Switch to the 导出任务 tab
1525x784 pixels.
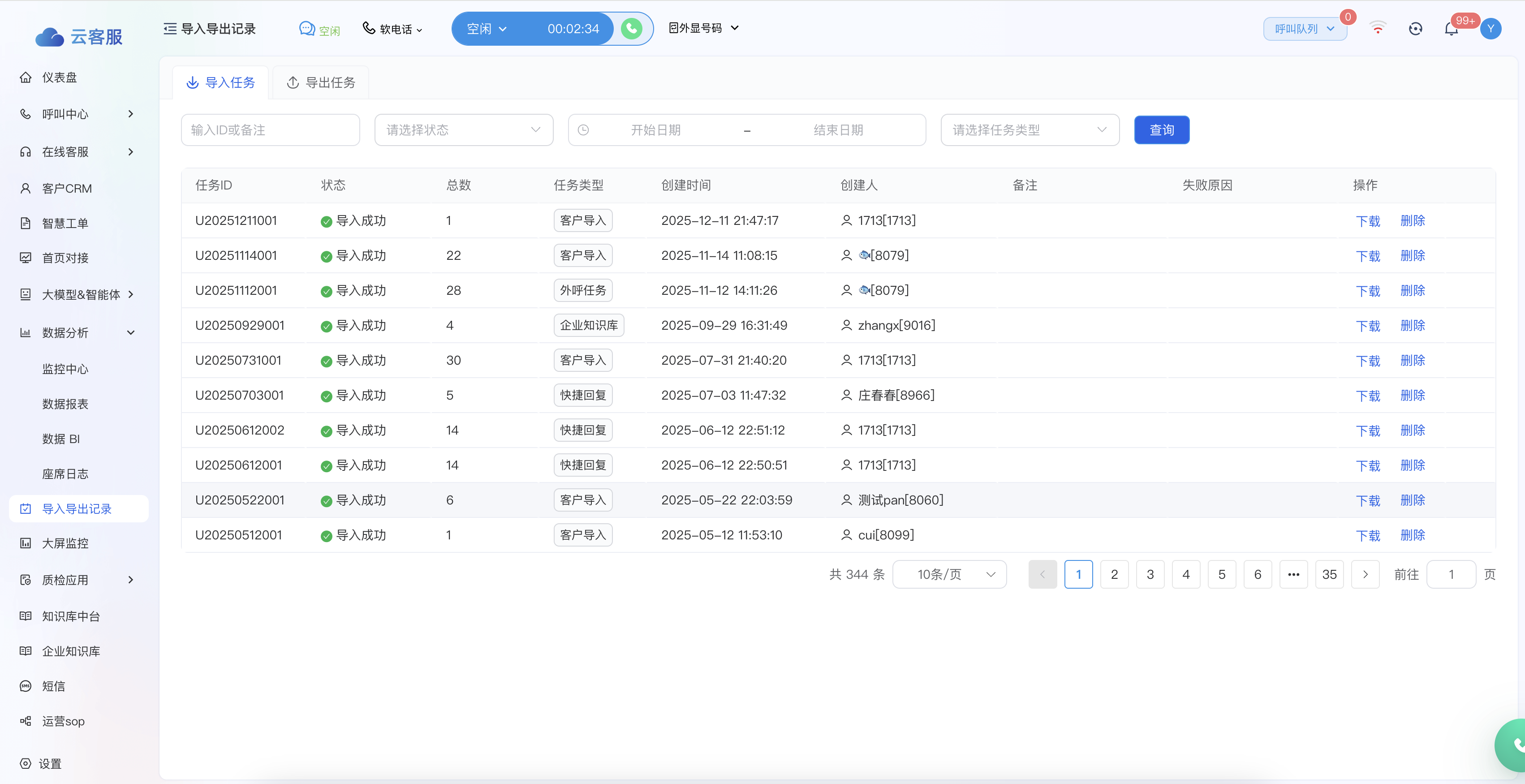click(x=321, y=82)
